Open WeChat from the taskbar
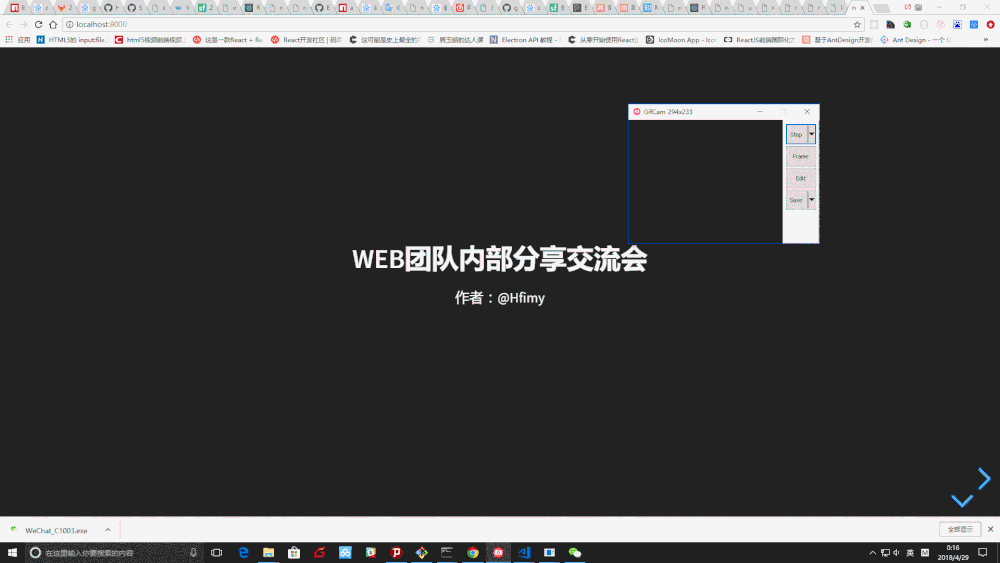 (575, 552)
